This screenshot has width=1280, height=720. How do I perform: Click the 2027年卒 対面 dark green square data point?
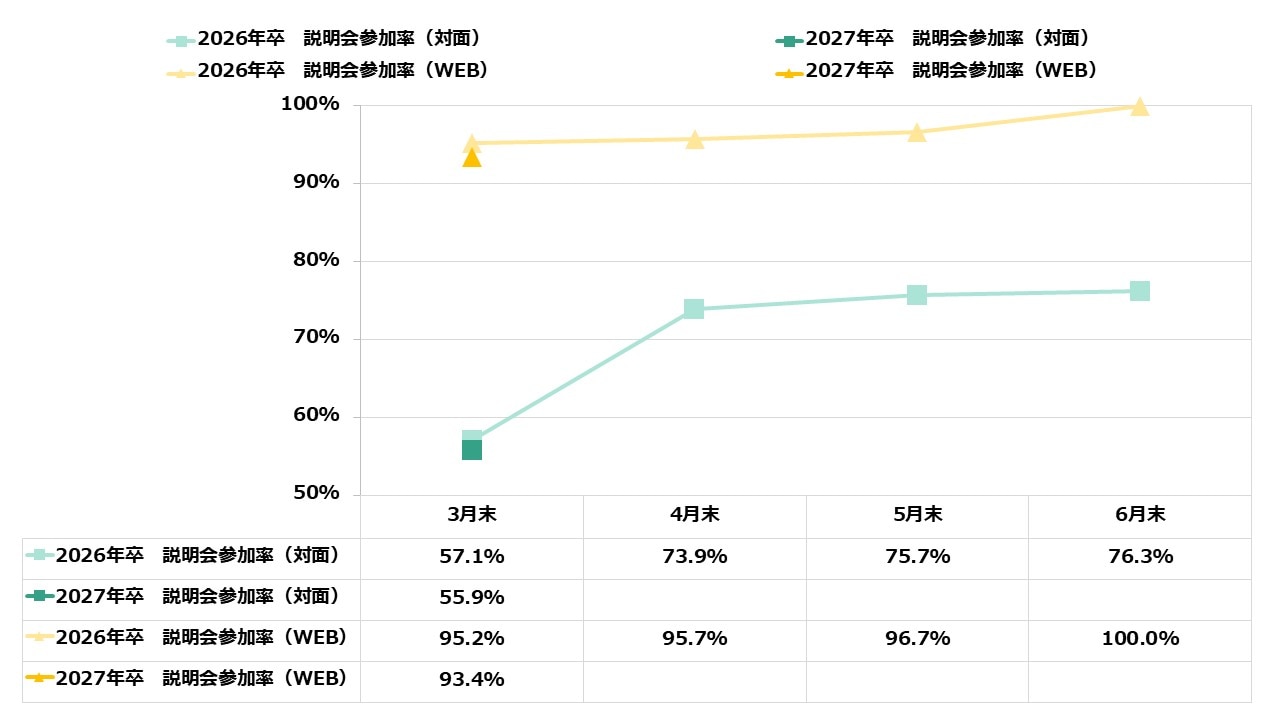pos(472,450)
